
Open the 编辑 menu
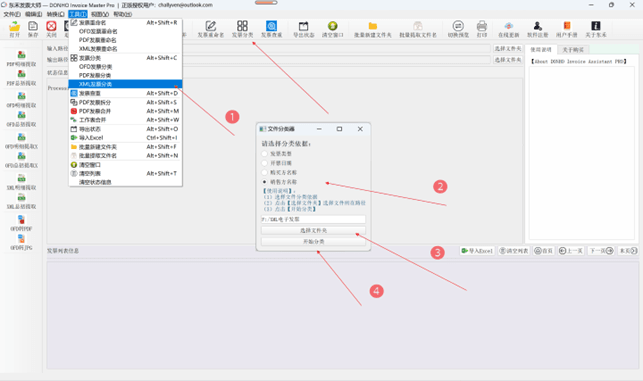pyautogui.click(x=34, y=14)
